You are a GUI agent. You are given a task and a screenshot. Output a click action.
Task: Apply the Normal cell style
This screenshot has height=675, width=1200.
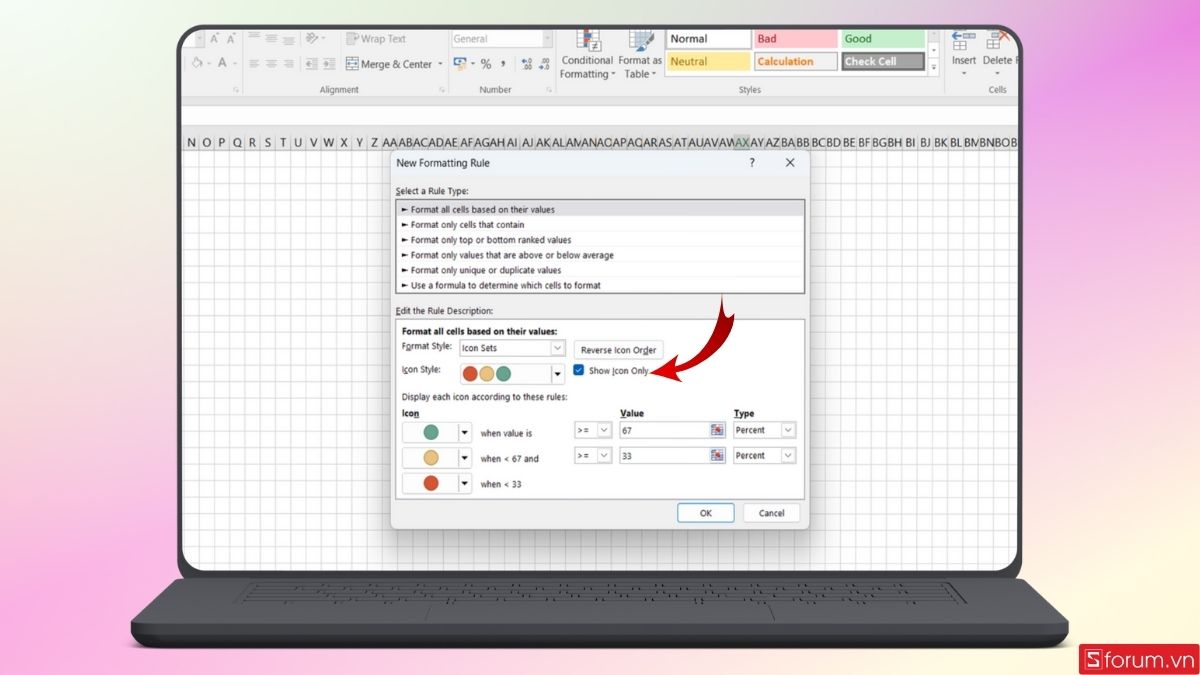(708, 39)
